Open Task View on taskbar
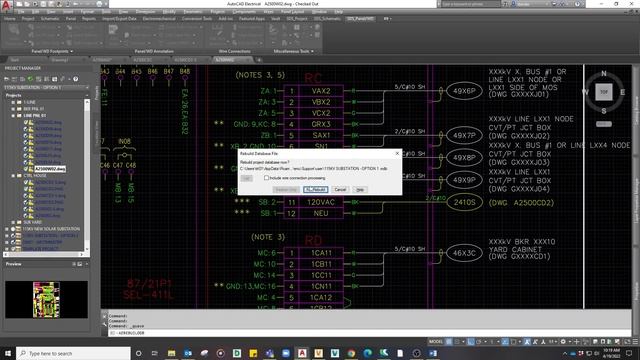Viewport: 640px width, 360px height. 155,353
